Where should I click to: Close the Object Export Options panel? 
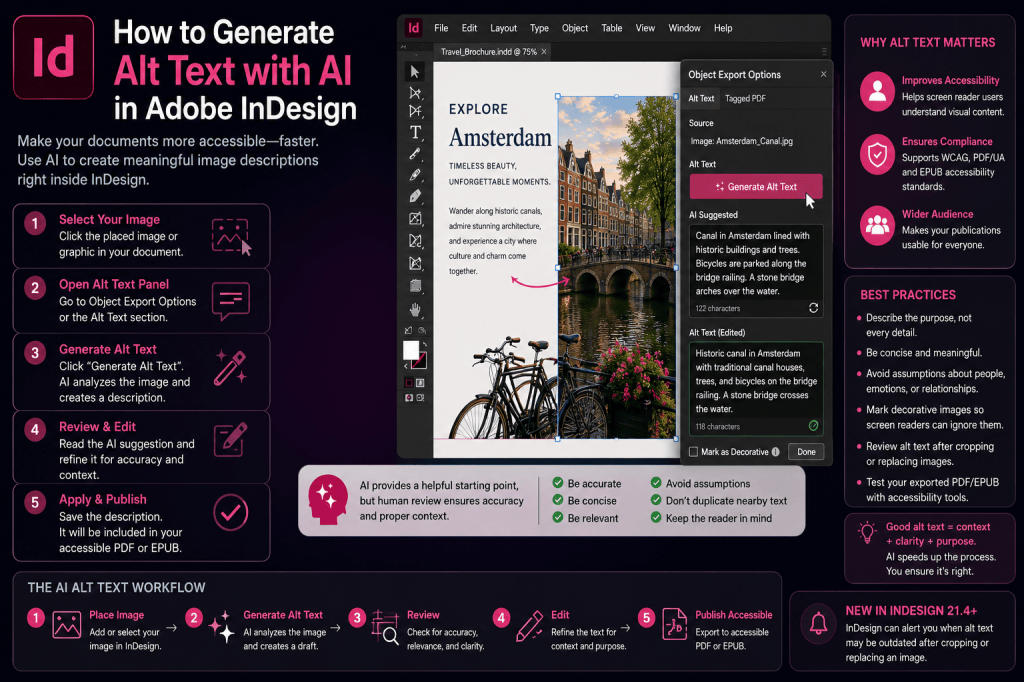coord(823,74)
